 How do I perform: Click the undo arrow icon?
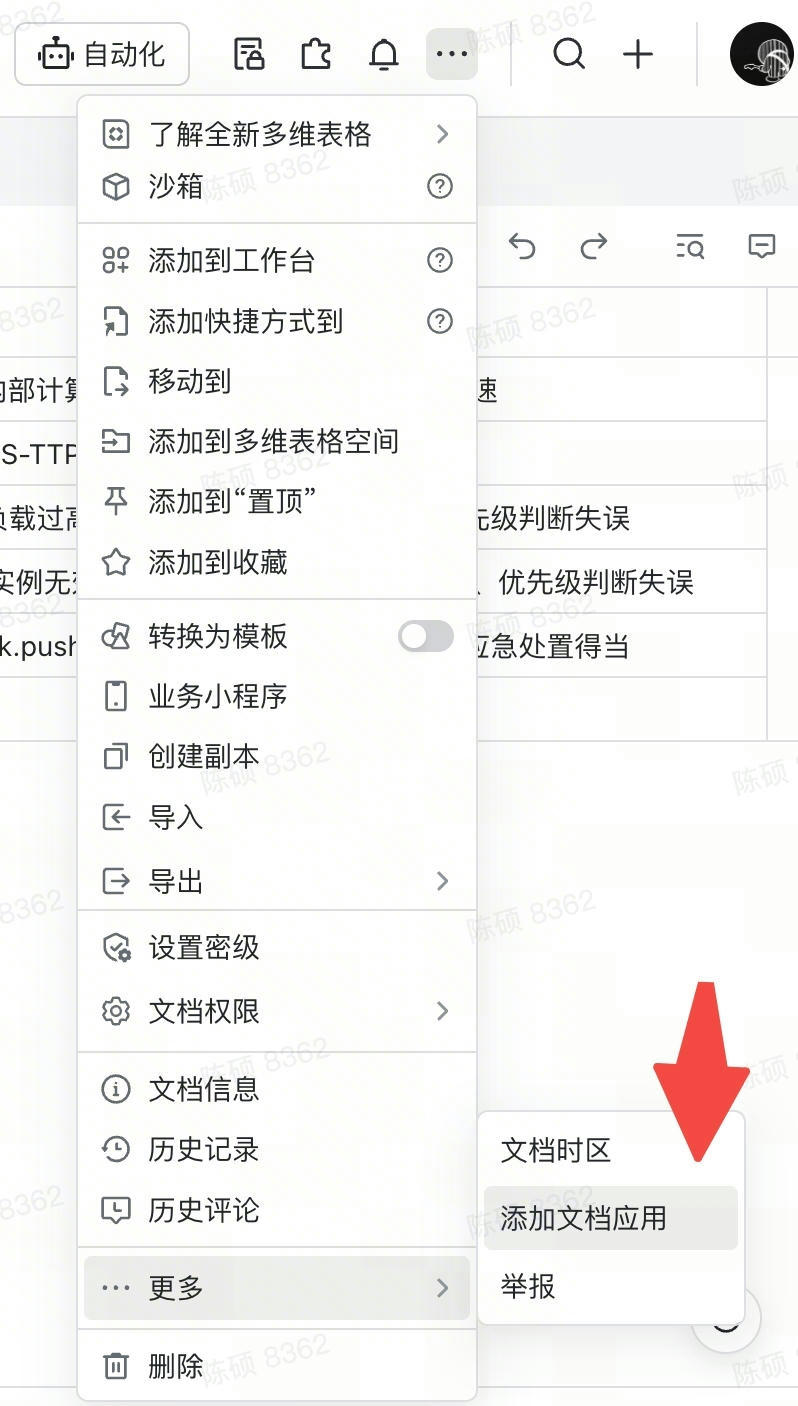click(x=522, y=246)
